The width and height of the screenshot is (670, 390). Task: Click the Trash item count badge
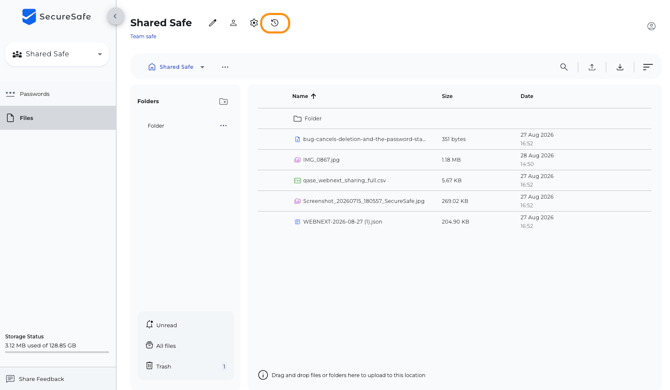[224, 367]
